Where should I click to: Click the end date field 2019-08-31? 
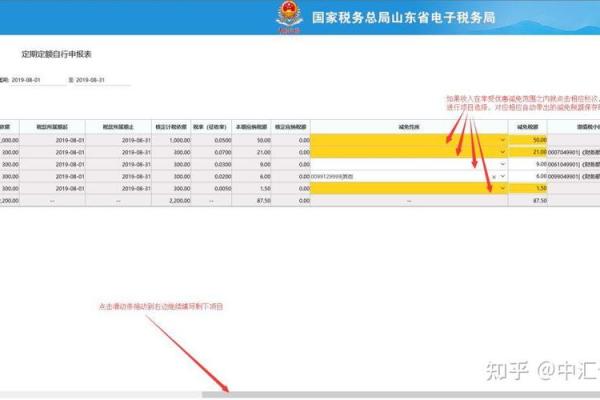pos(103,80)
